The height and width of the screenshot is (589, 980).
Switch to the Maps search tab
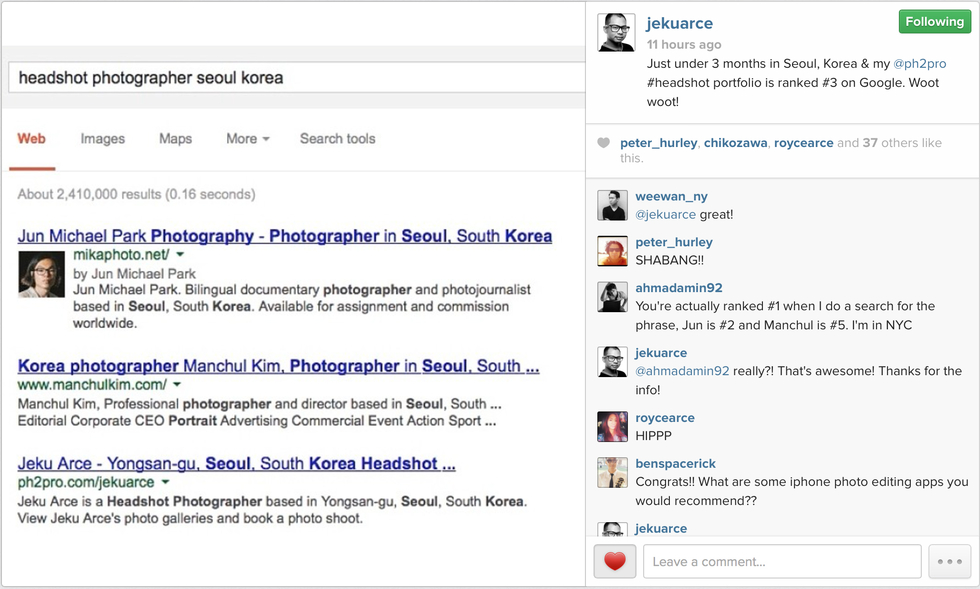click(175, 139)
